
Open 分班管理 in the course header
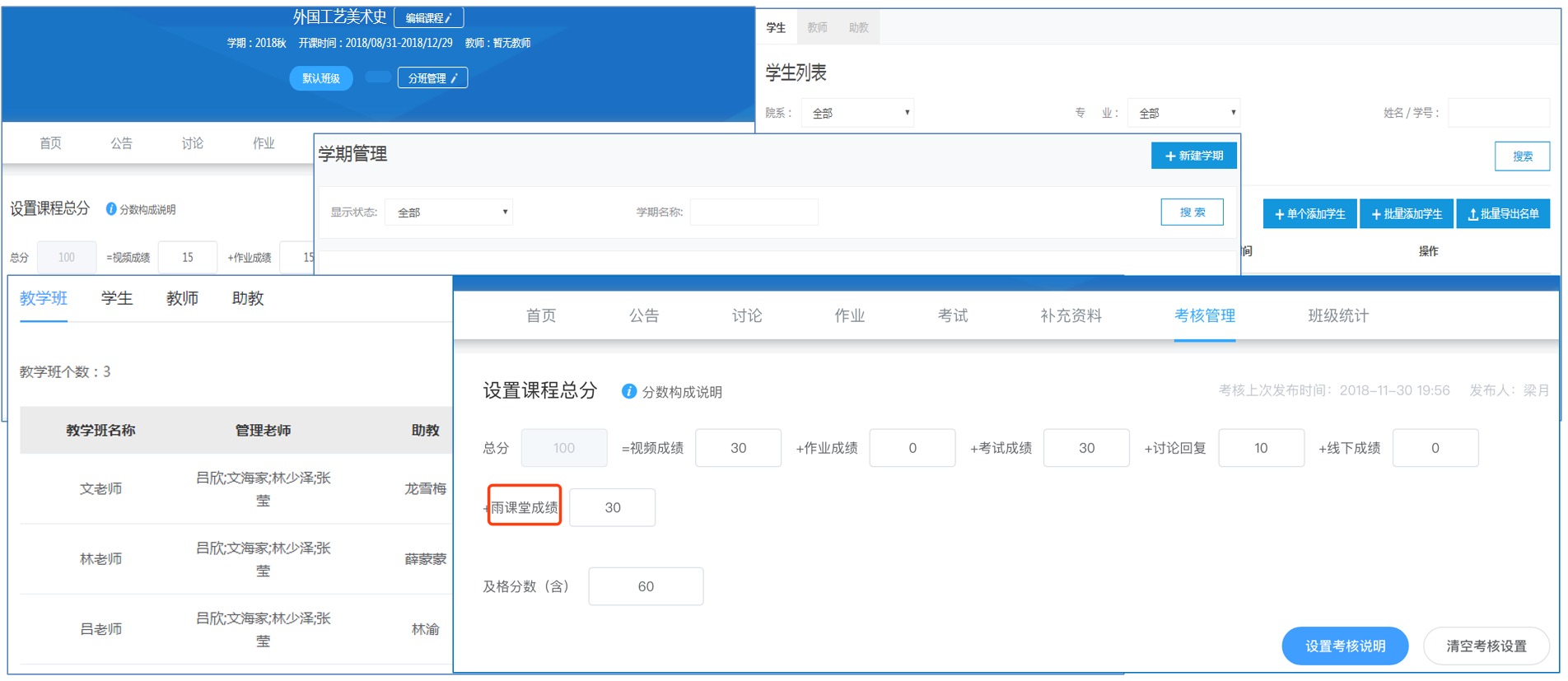coord(432,78)
